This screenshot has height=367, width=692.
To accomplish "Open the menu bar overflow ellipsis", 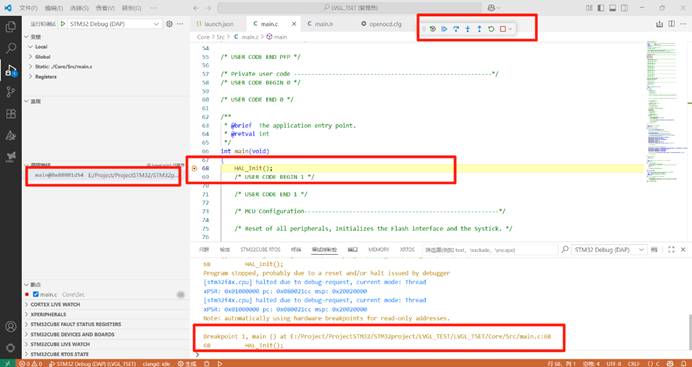I will pyautogui.click(x=153, y=8).
